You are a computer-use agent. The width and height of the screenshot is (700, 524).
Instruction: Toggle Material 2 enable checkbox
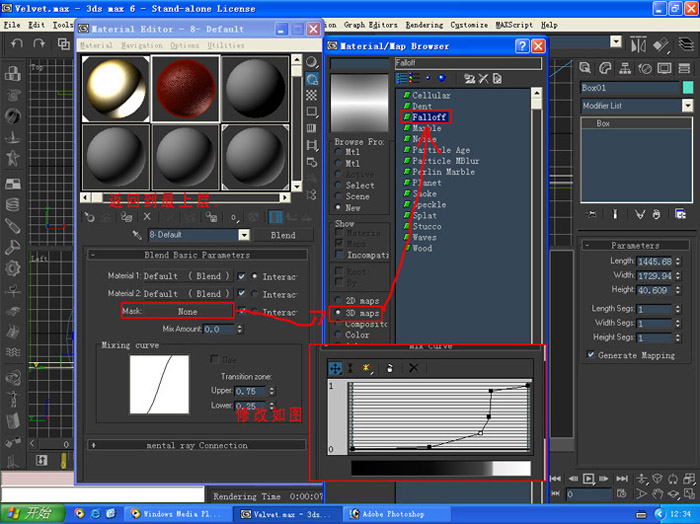tap(242, 294)
